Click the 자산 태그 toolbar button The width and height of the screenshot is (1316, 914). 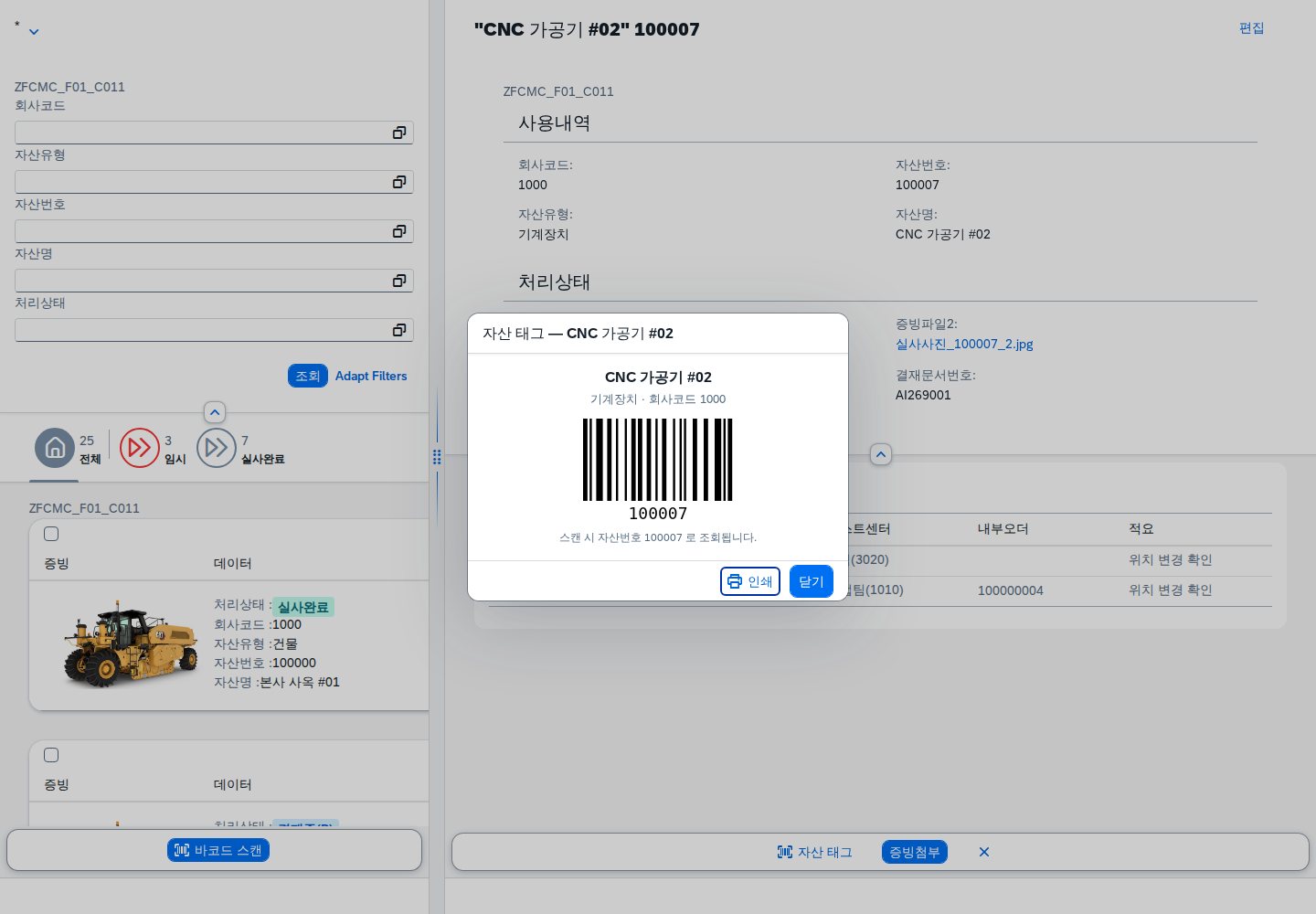coord(814,852)
